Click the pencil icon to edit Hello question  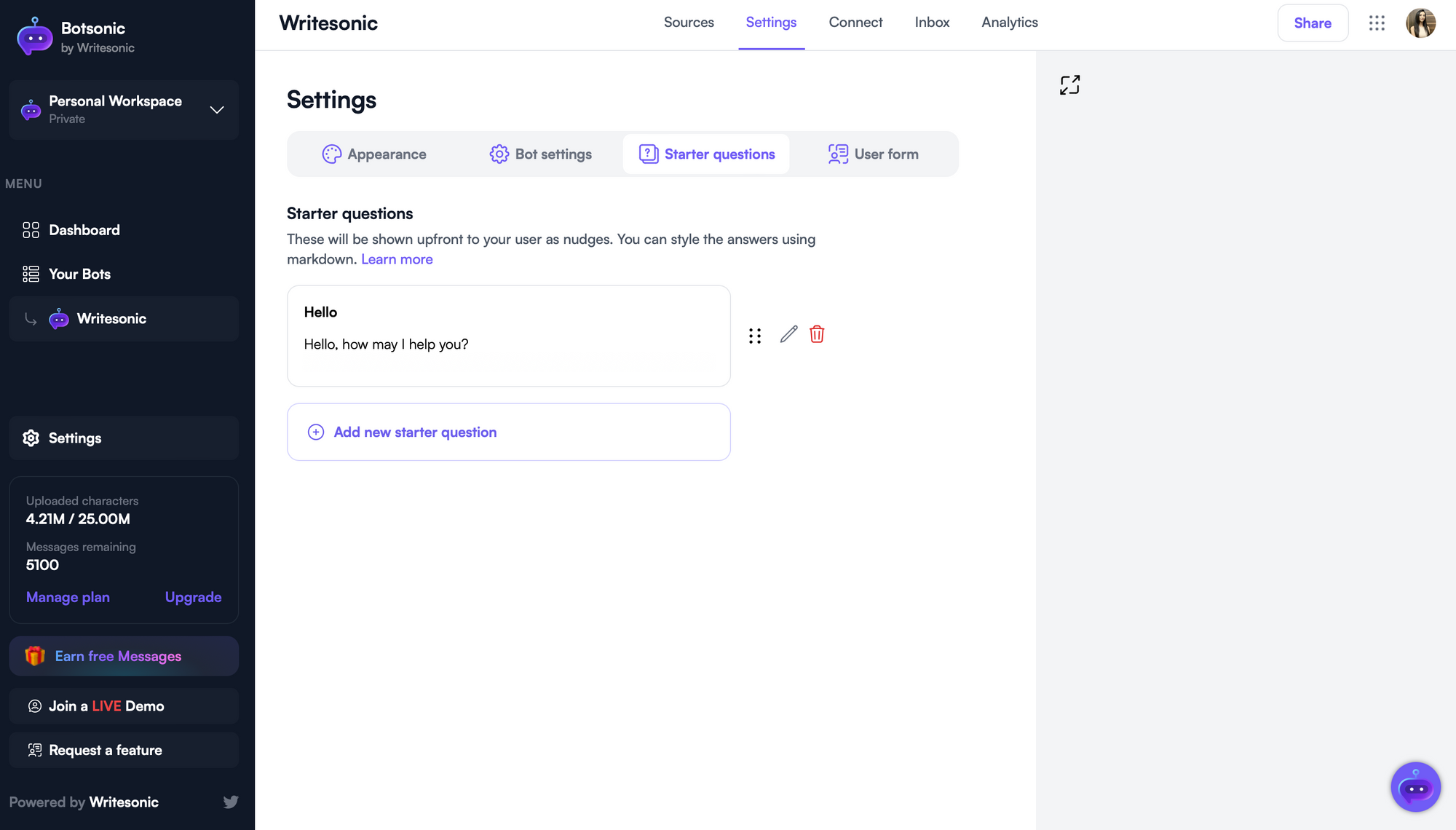[788, 334]
